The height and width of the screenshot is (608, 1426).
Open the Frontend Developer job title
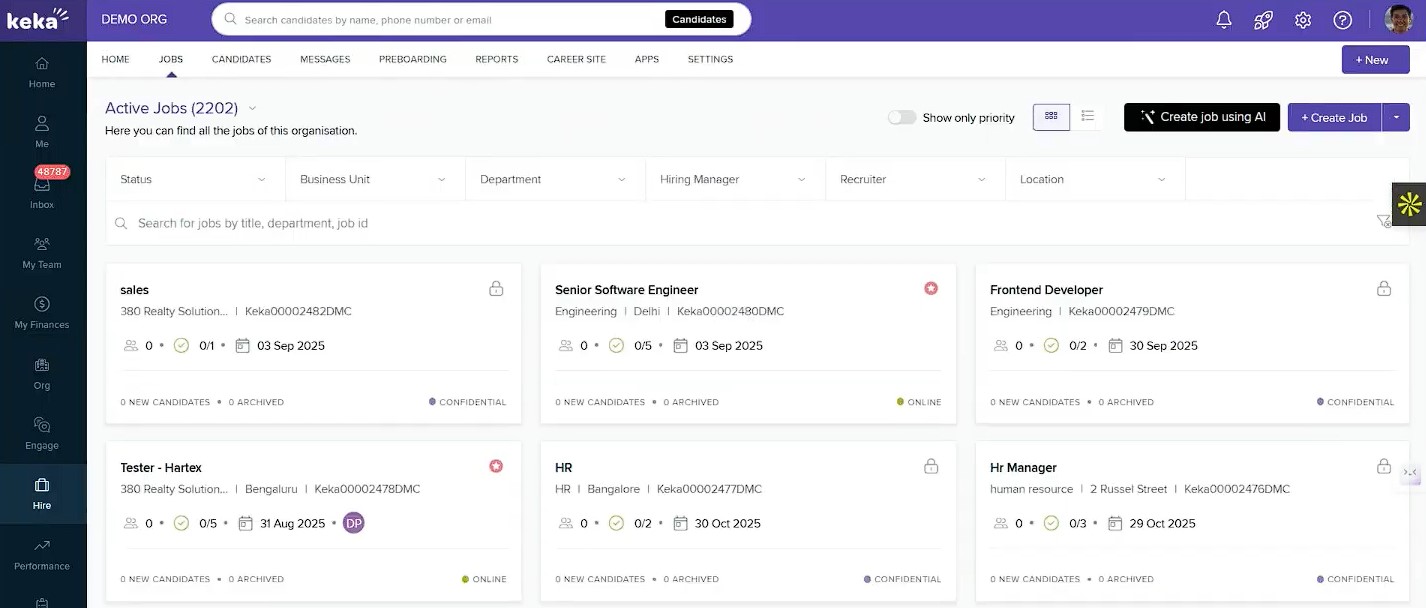1046,290
